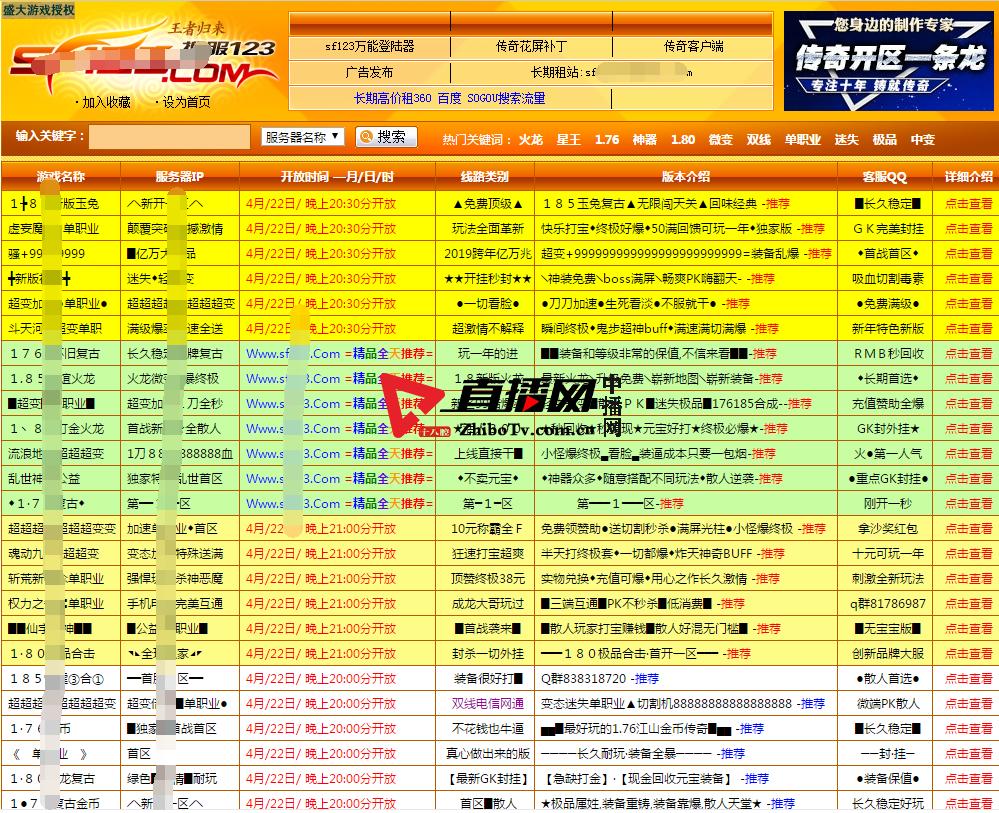Select the 1.76 hot keyword
Screen dimensions: 999x813
click(x=608, y=140)
